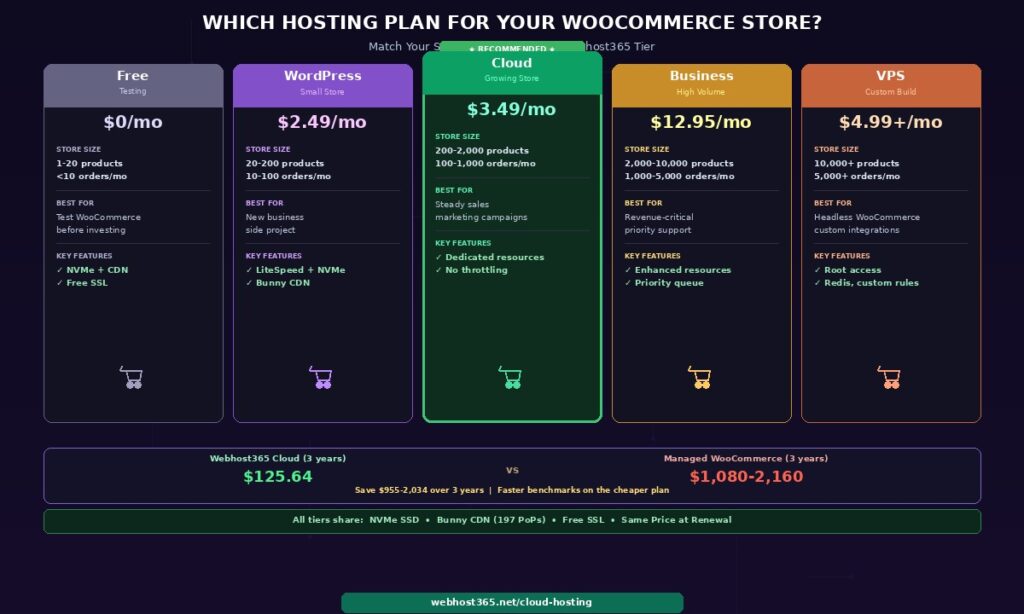This screenshot has width=1024, height=614.
Task: Click '20-200 products' store size
Action: point(285,163)
